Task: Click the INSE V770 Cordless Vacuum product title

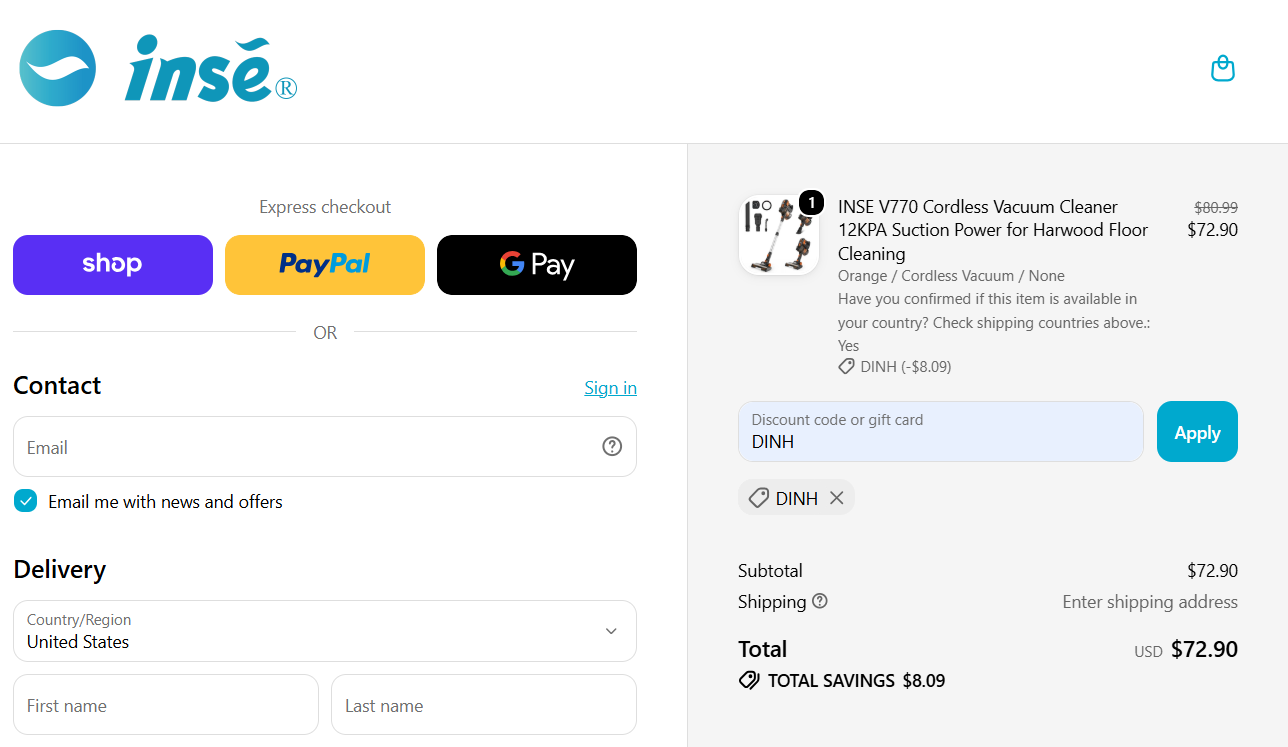Action: (x=993, y=230)
